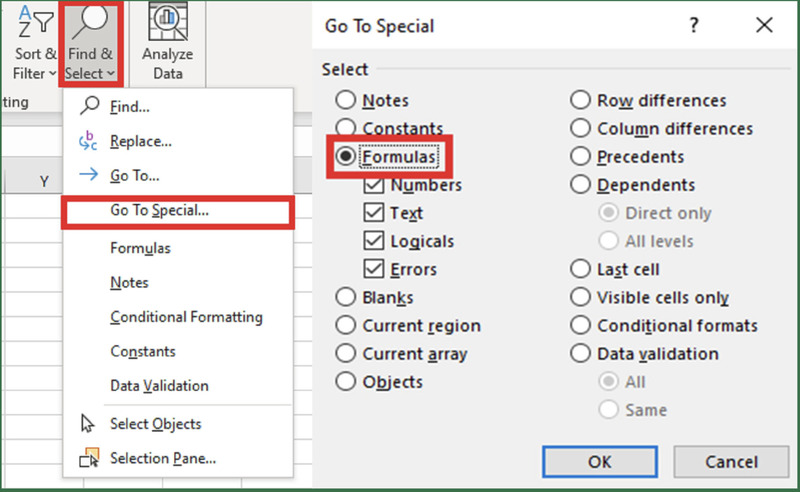This screenshot has width=800, height=492.
Task: Uncheck the Errors checkbox
Action: click(374, 268)
